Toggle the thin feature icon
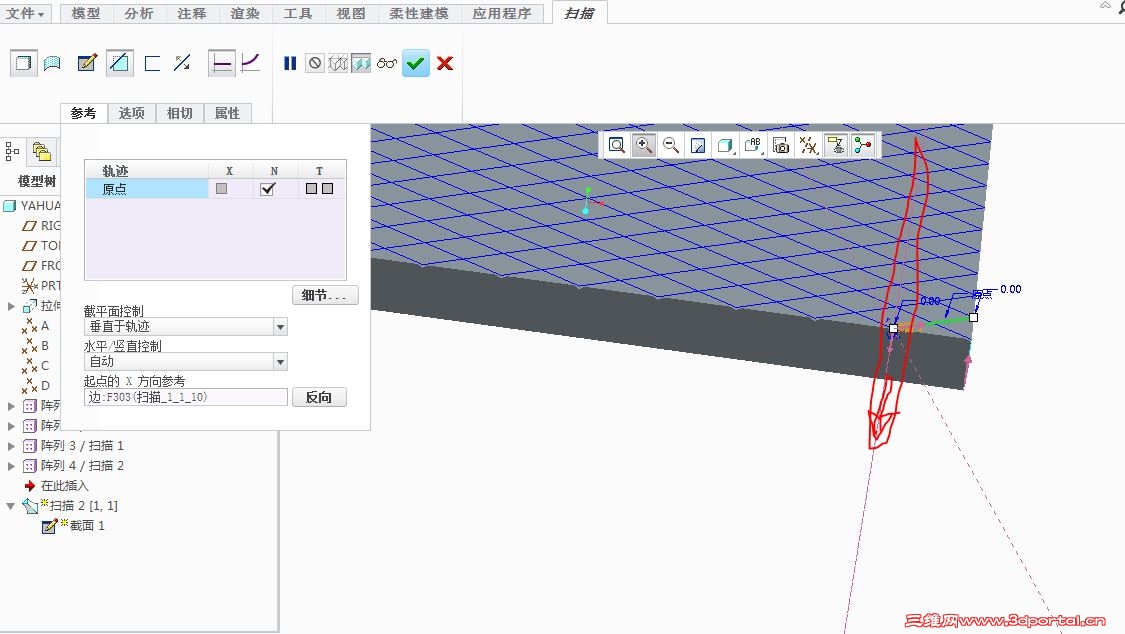 pyautogui.click(x=152, y=63)
